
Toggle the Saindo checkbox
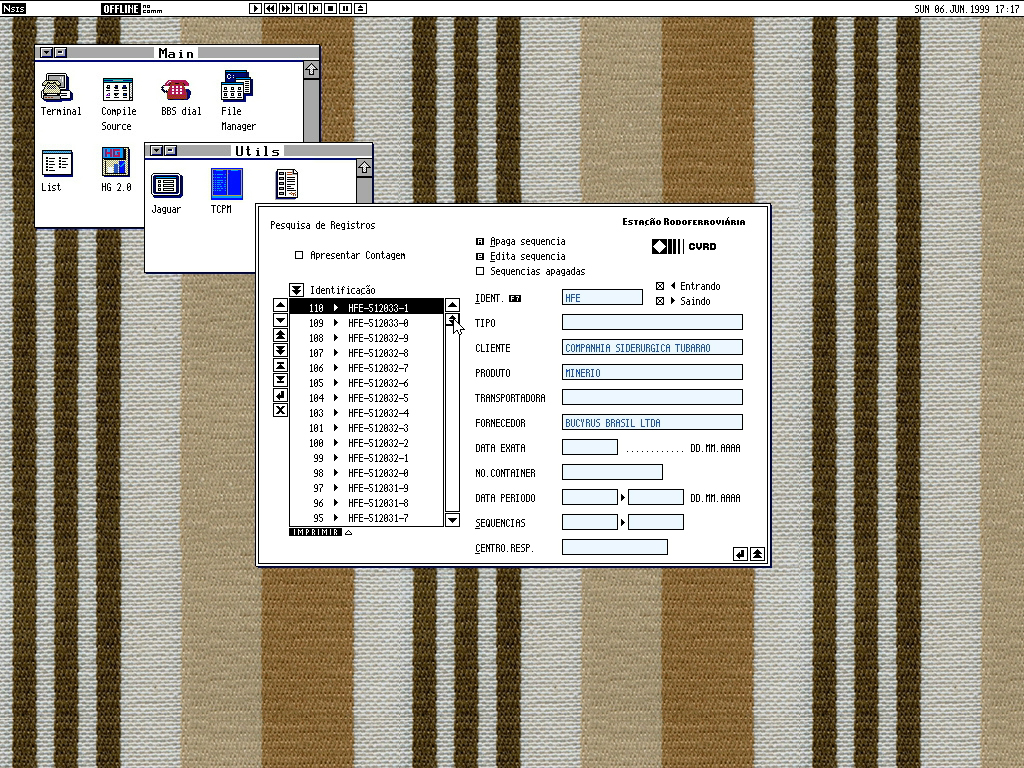coord(660,301)
